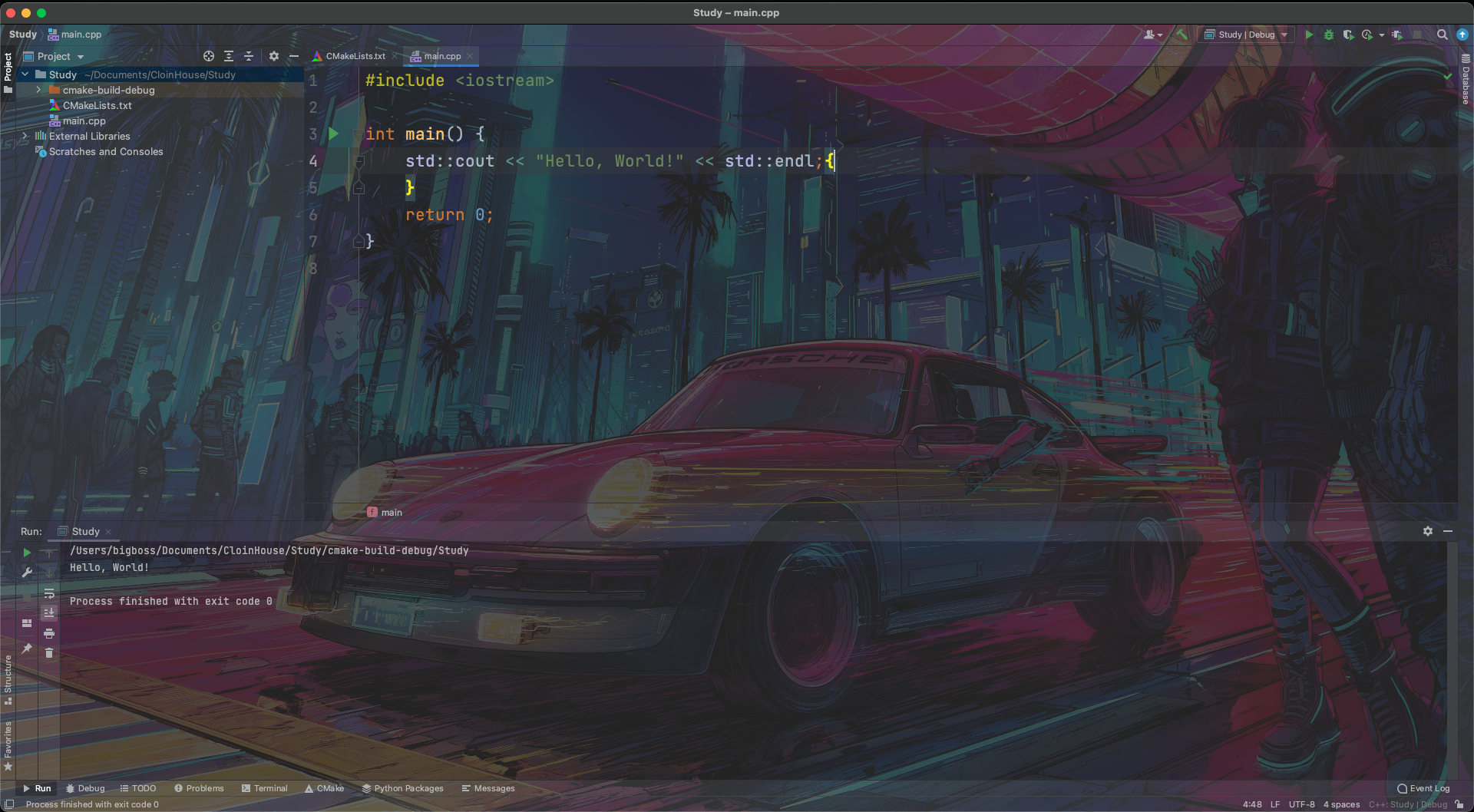The height and width of the screenshot is (812, 1474).
Task: Click the blue update arrow icon
Action: [x=1462, y=35]
